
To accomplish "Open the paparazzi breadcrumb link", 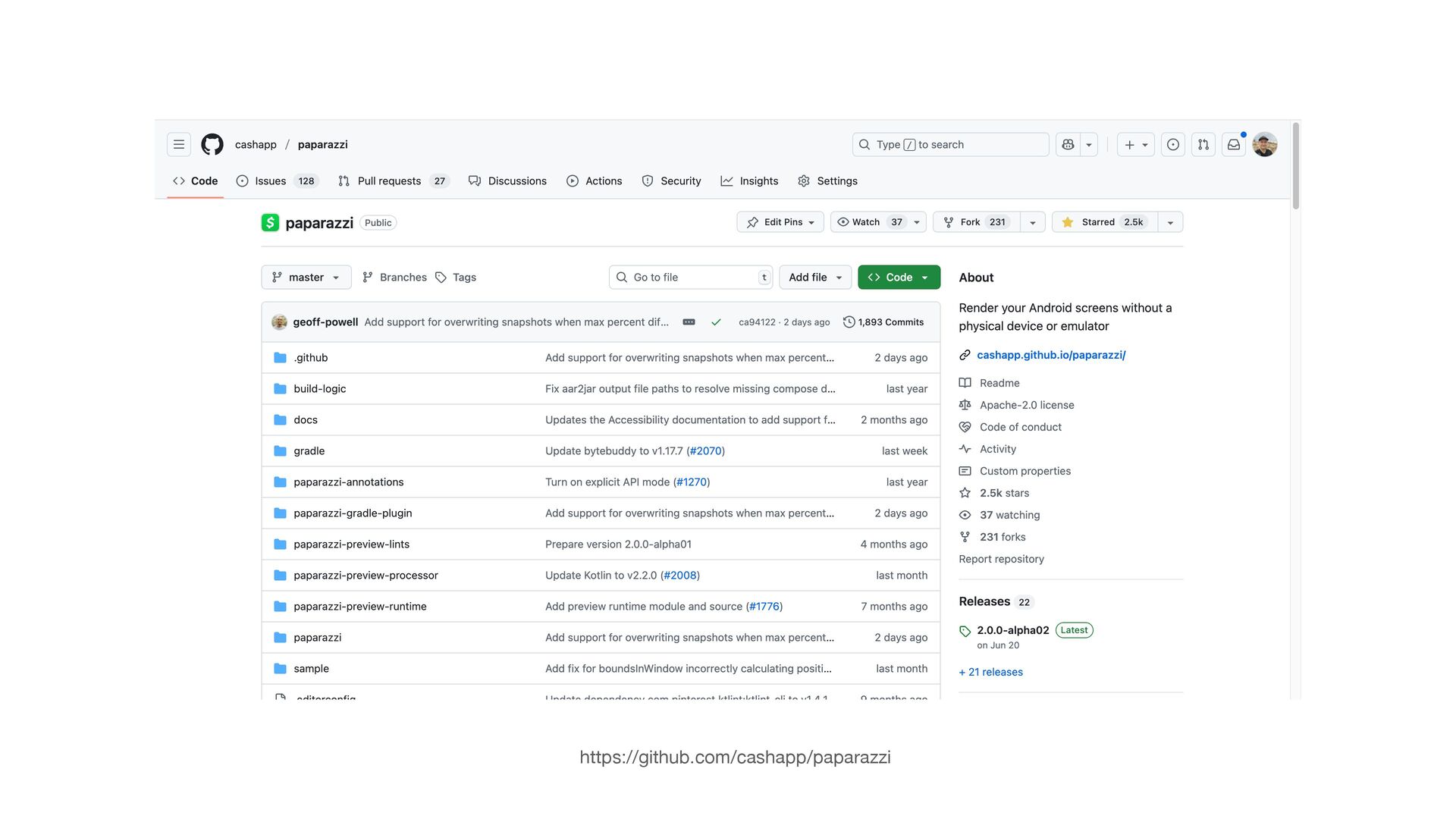I will click(322, 144).
